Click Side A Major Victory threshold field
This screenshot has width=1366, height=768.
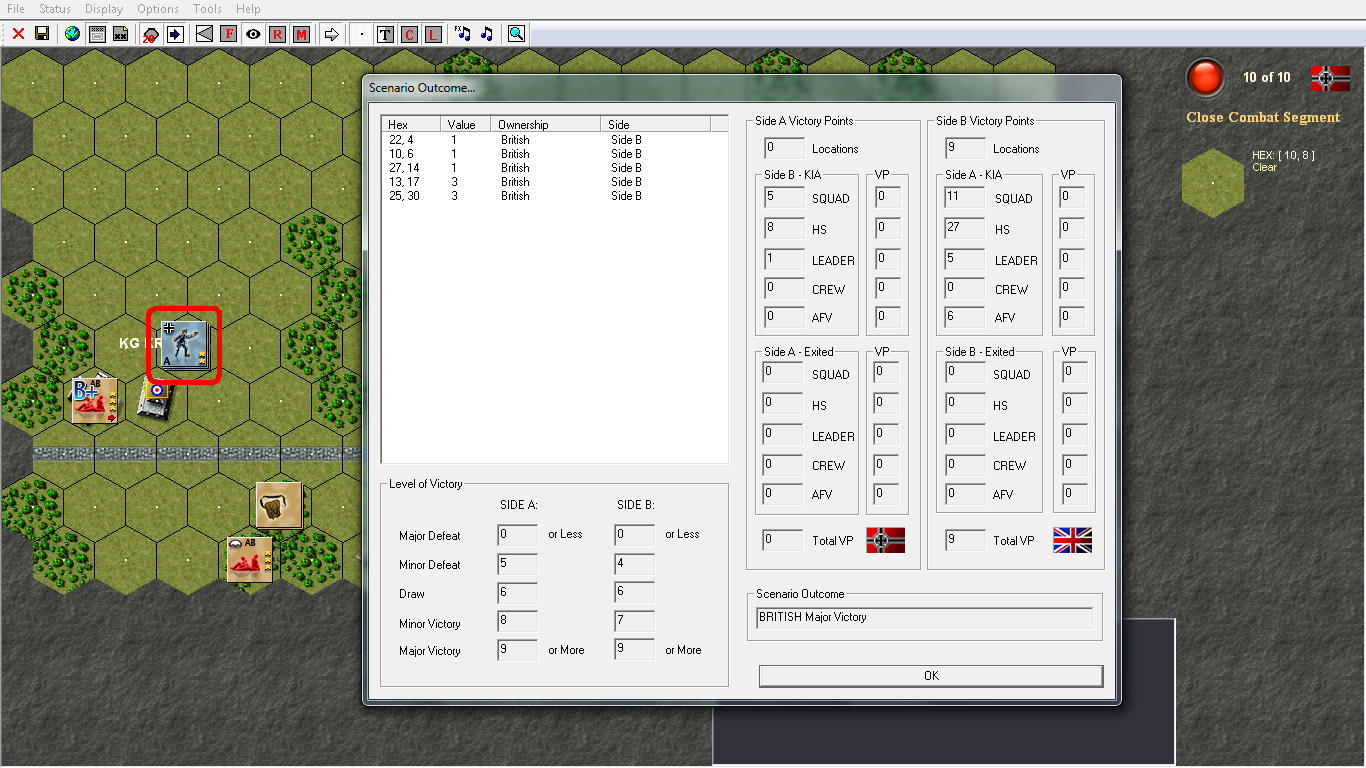click(x=518, y=650)
